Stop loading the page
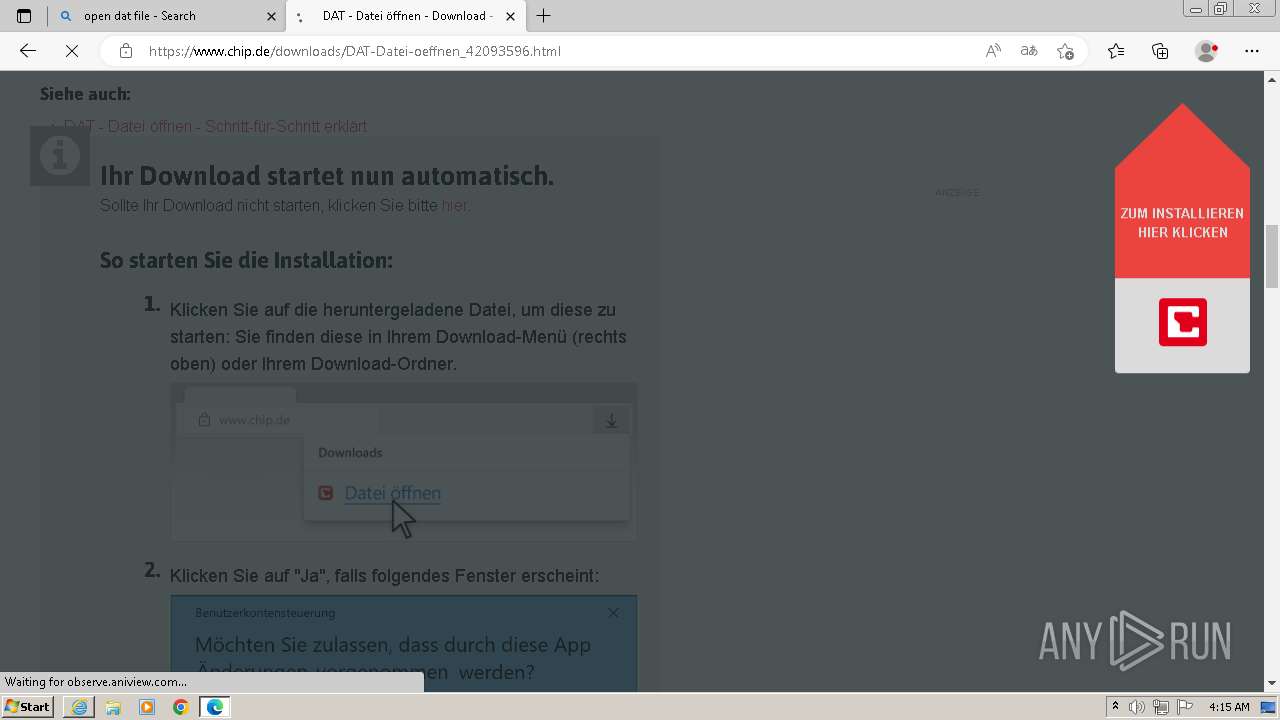1280x720 pixels. click(x=72, y=51)
